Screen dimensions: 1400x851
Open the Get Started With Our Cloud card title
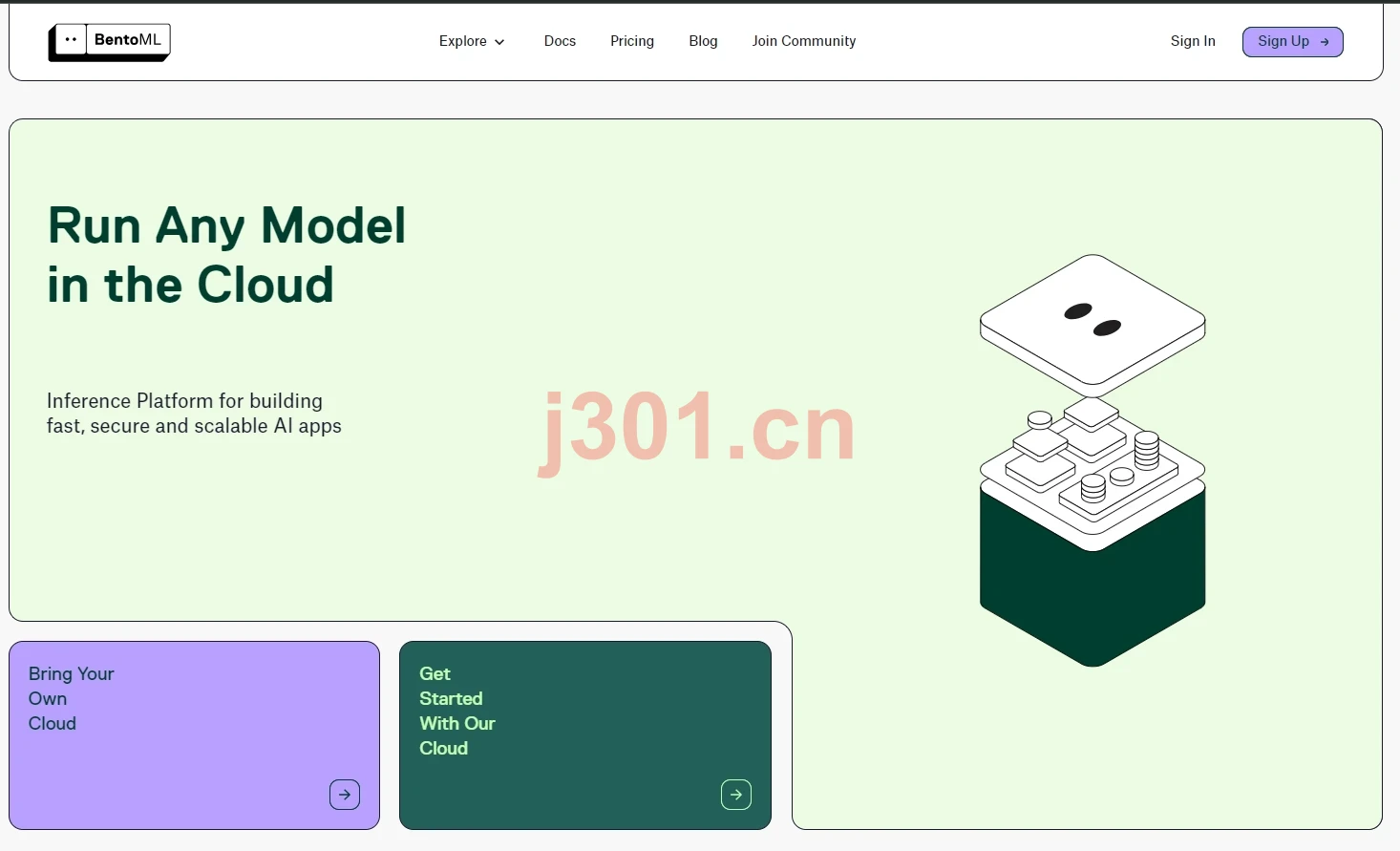coord(457,712)
